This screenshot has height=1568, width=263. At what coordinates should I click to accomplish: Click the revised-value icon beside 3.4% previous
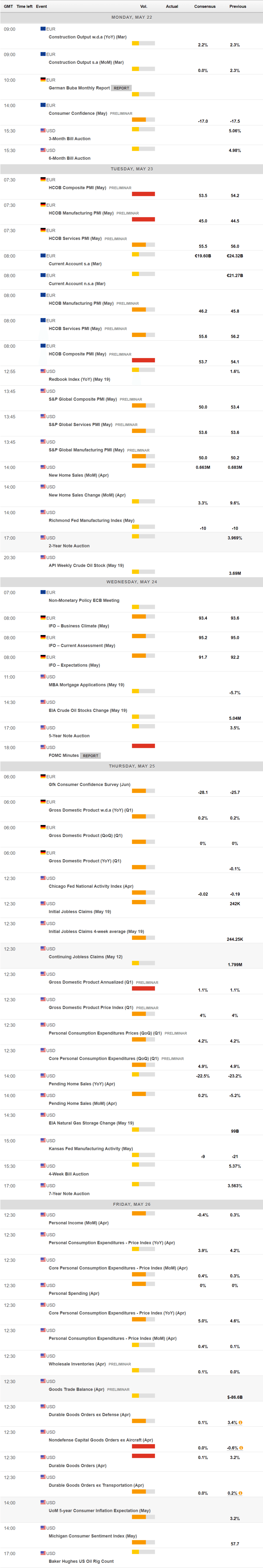pyautogui.click(x=241, y=1422)
